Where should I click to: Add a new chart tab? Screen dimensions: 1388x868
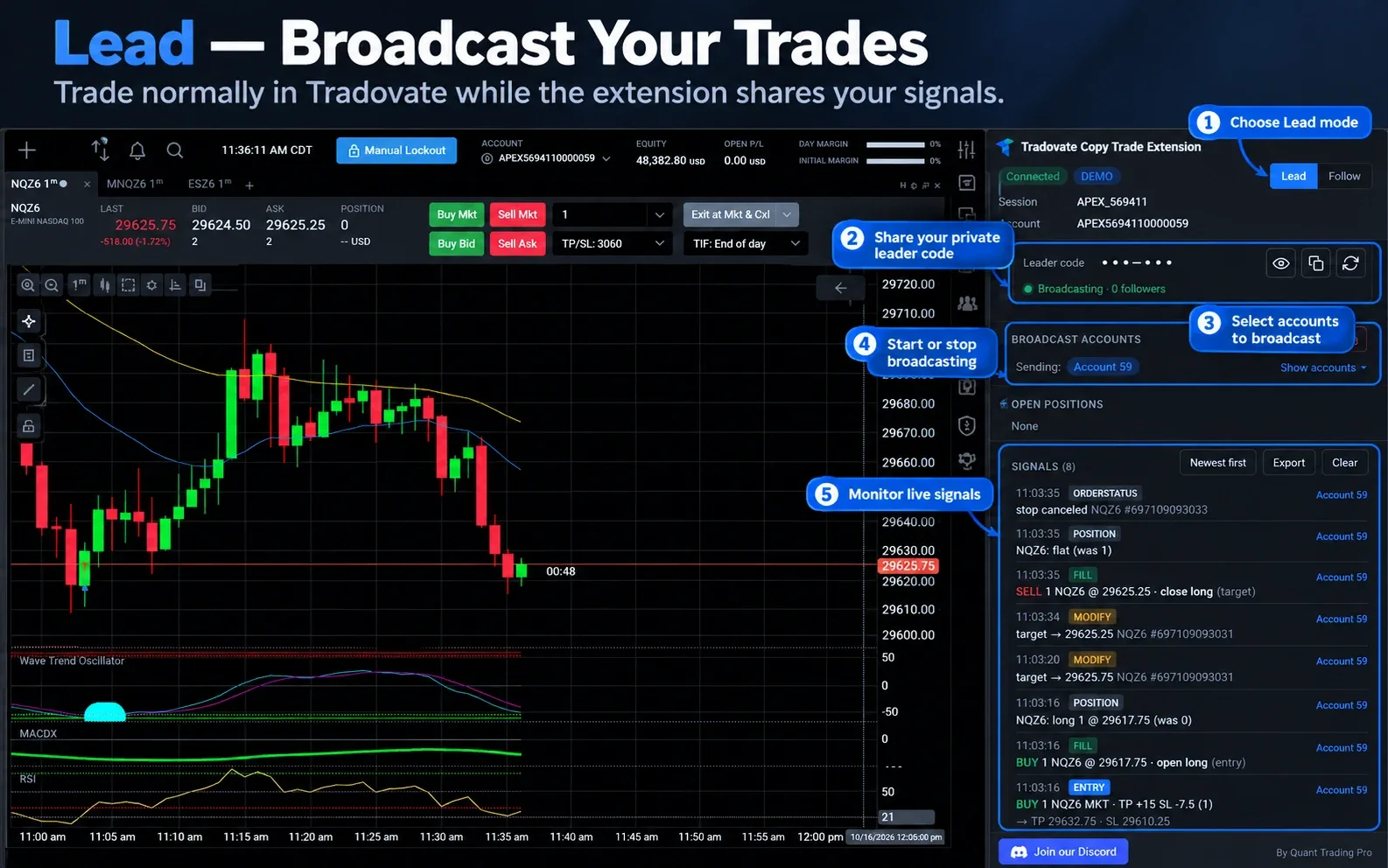point(249,185)
